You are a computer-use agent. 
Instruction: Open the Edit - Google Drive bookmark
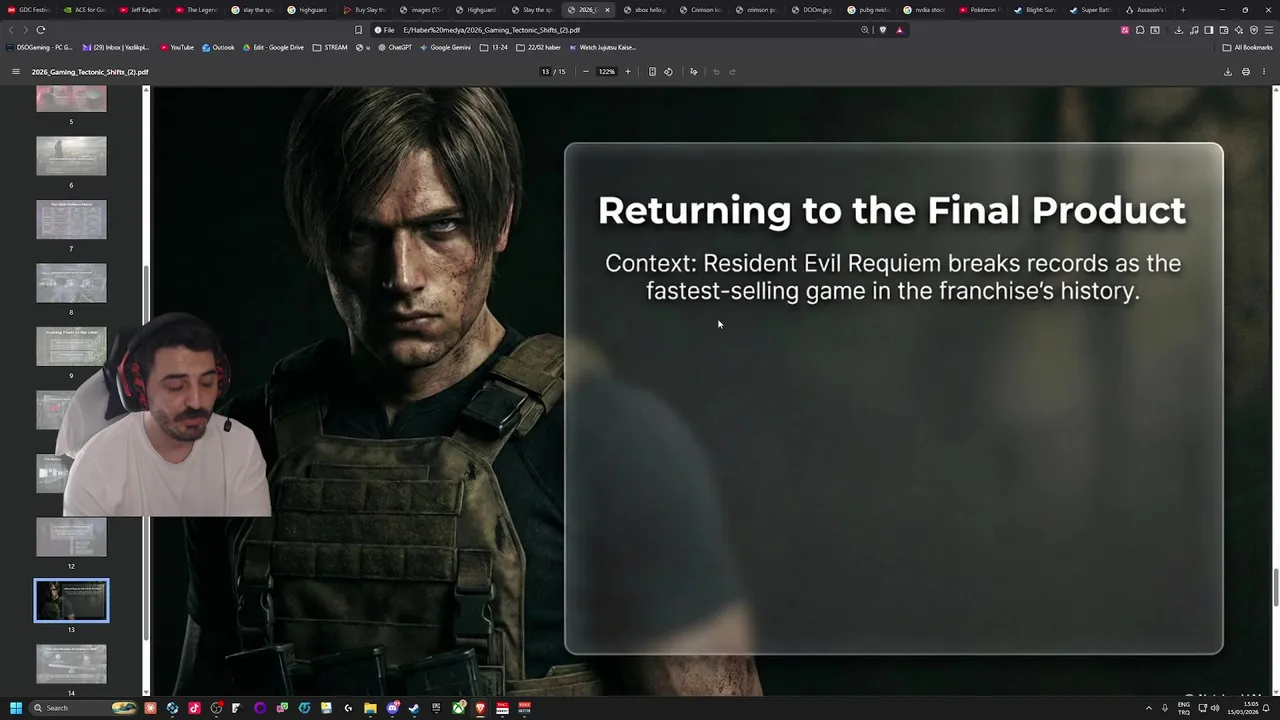pos(274,47)
